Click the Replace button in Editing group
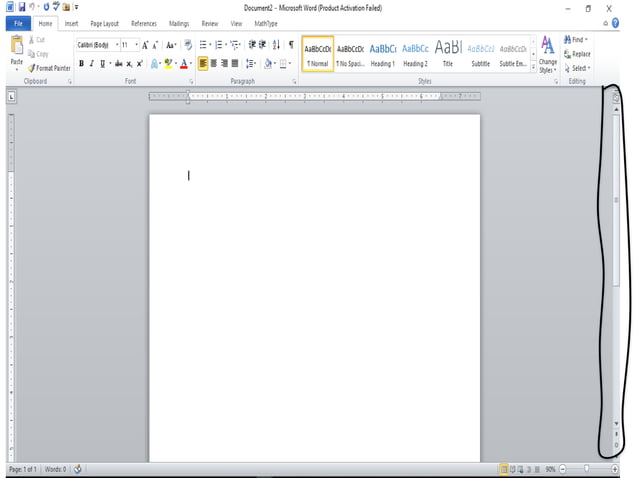This screenshot has height=478, width=638. pyautogui.click(x=577, y=54)
